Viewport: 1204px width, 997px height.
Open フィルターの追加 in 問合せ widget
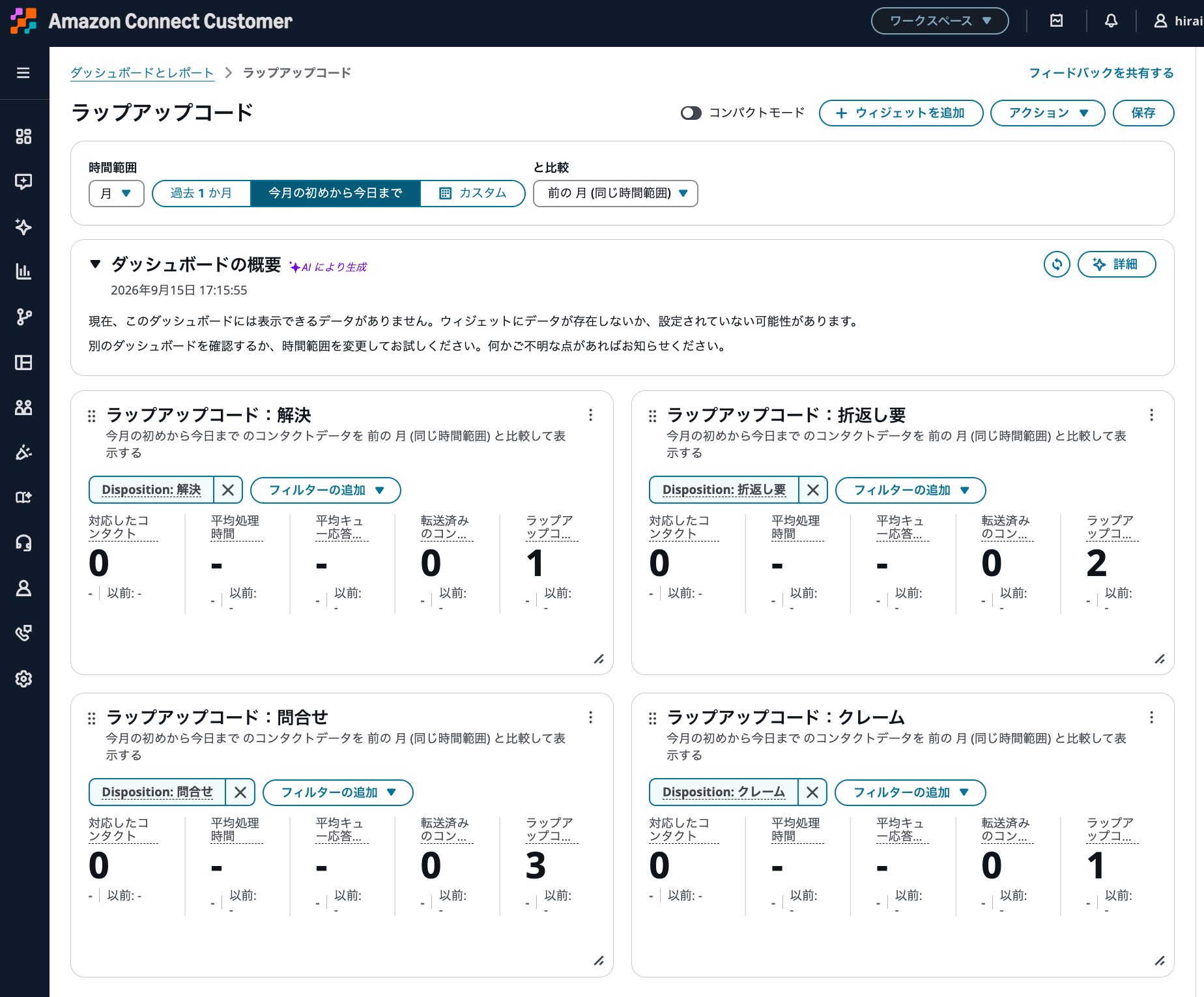(338, 792)
